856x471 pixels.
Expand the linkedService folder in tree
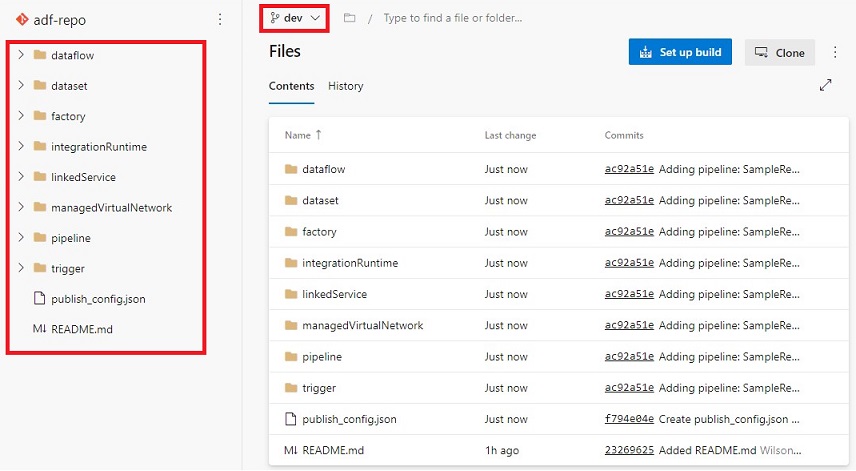[21, 177]
